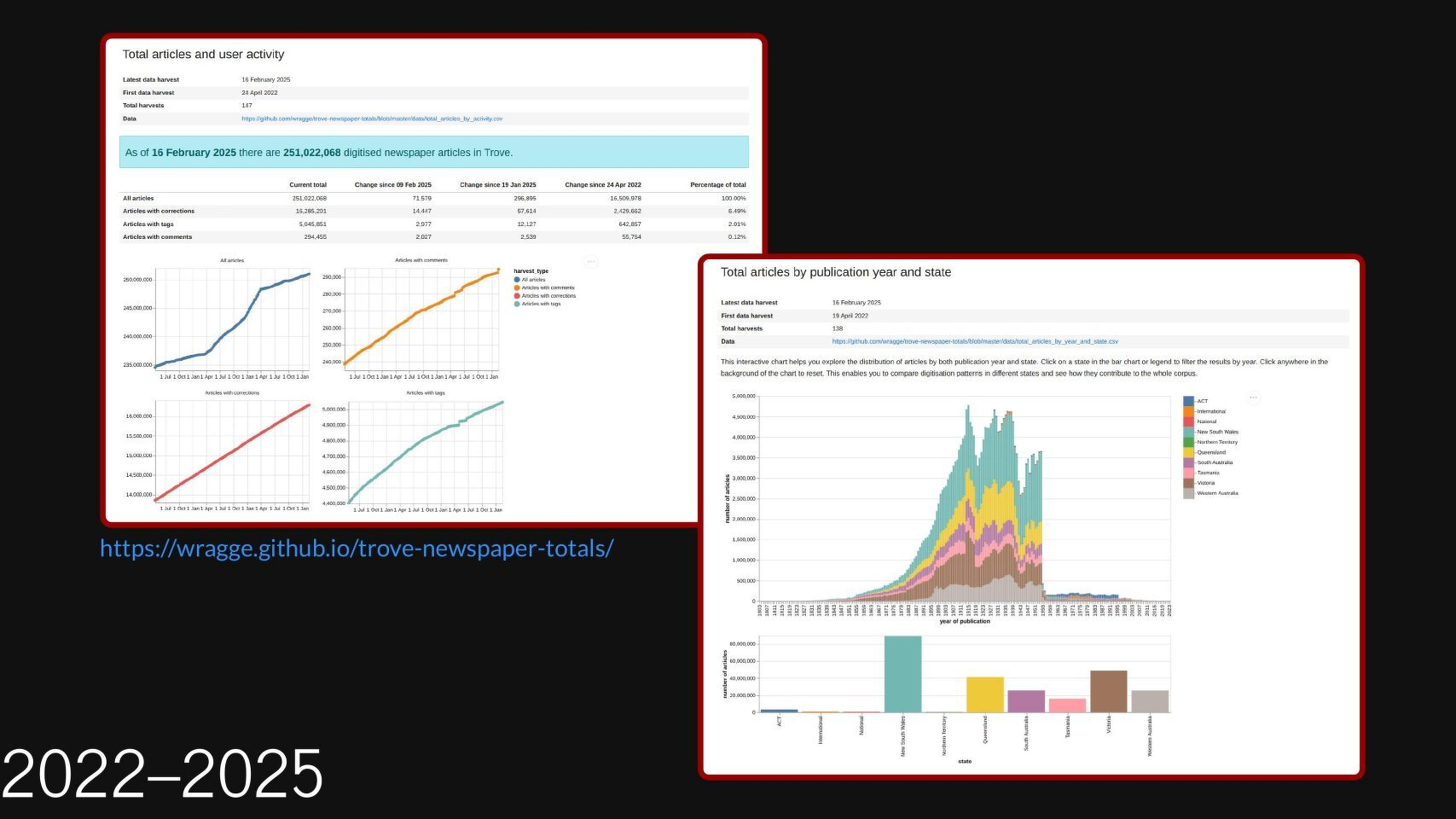Click the 'Total articles by publication year and state' heading

(836, 272)
